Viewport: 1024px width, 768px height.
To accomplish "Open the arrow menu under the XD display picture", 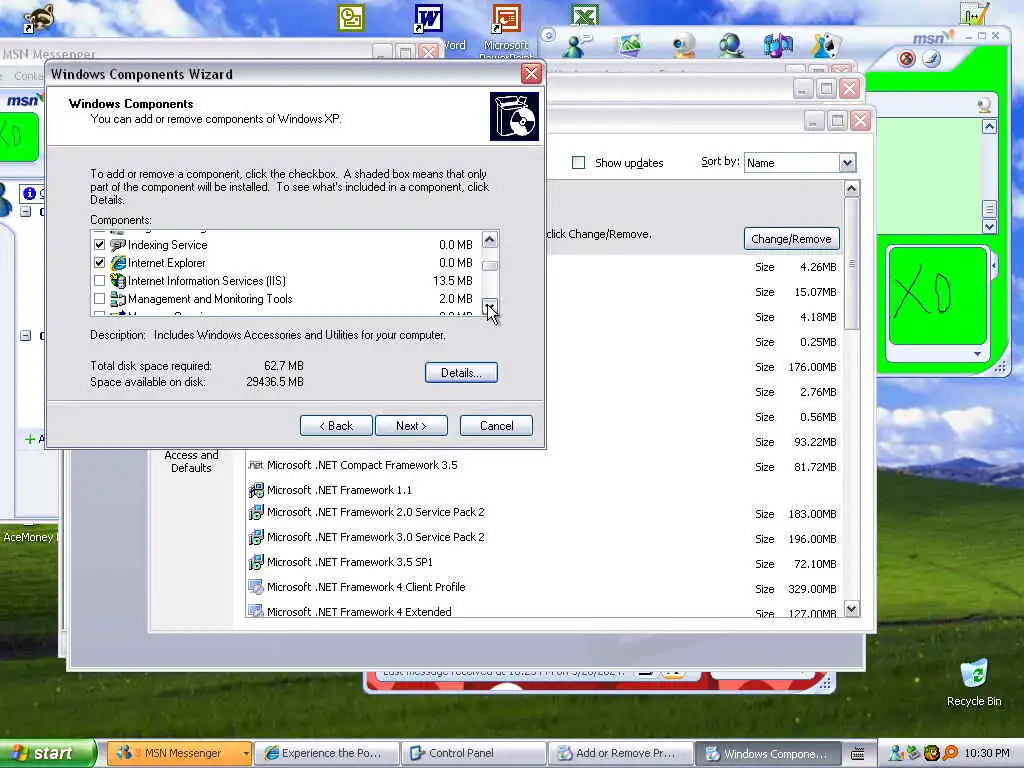I will pos(977,354).
